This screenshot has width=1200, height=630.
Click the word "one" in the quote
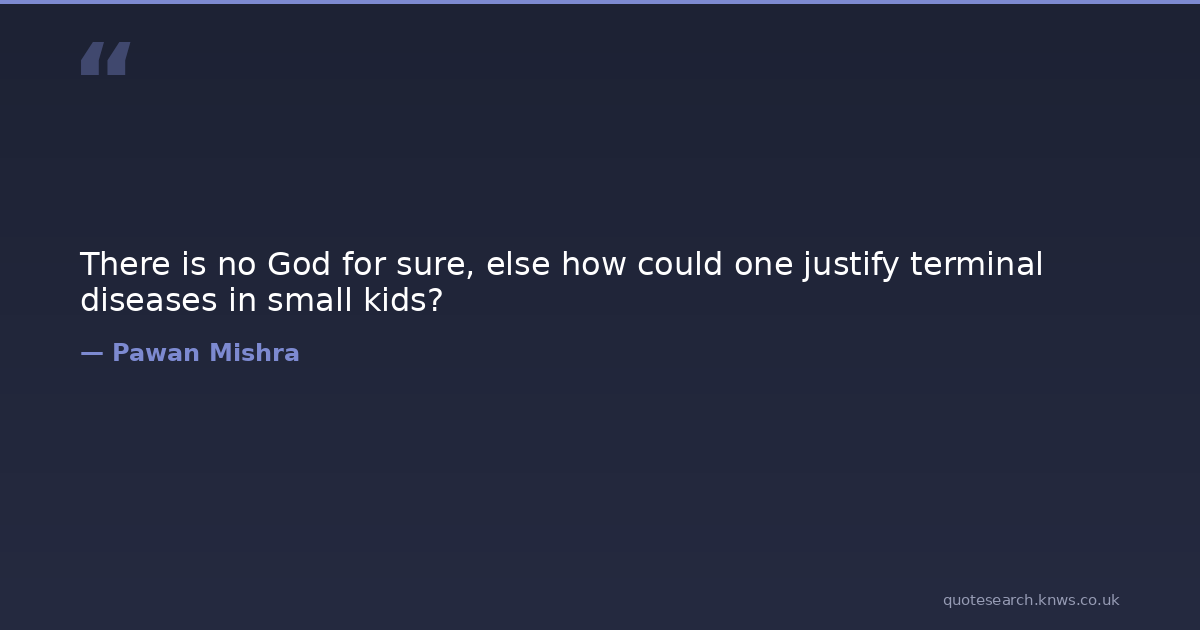pos(764,265)
